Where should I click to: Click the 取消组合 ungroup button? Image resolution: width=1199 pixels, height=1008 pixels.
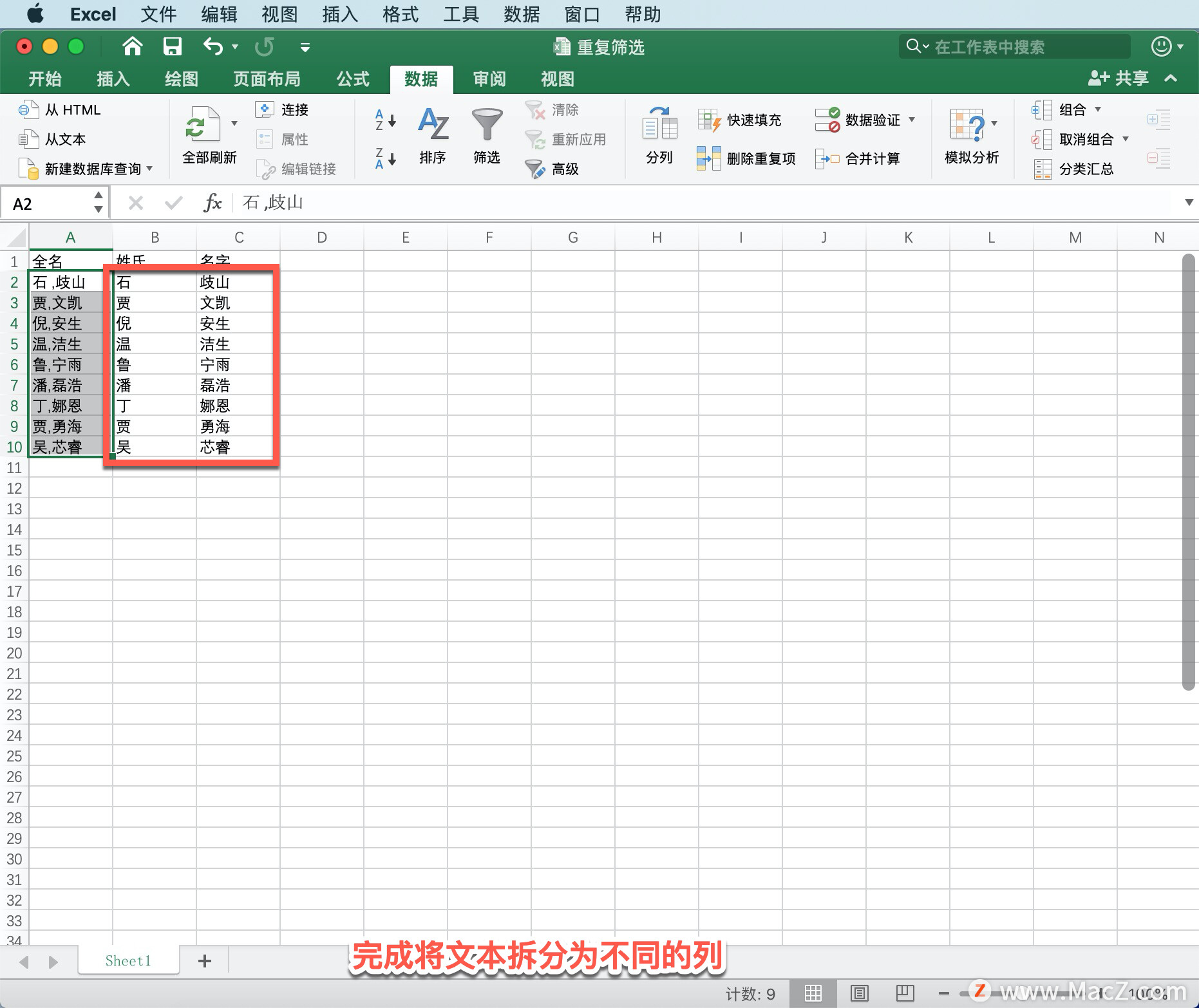[x=1073, y=139]
